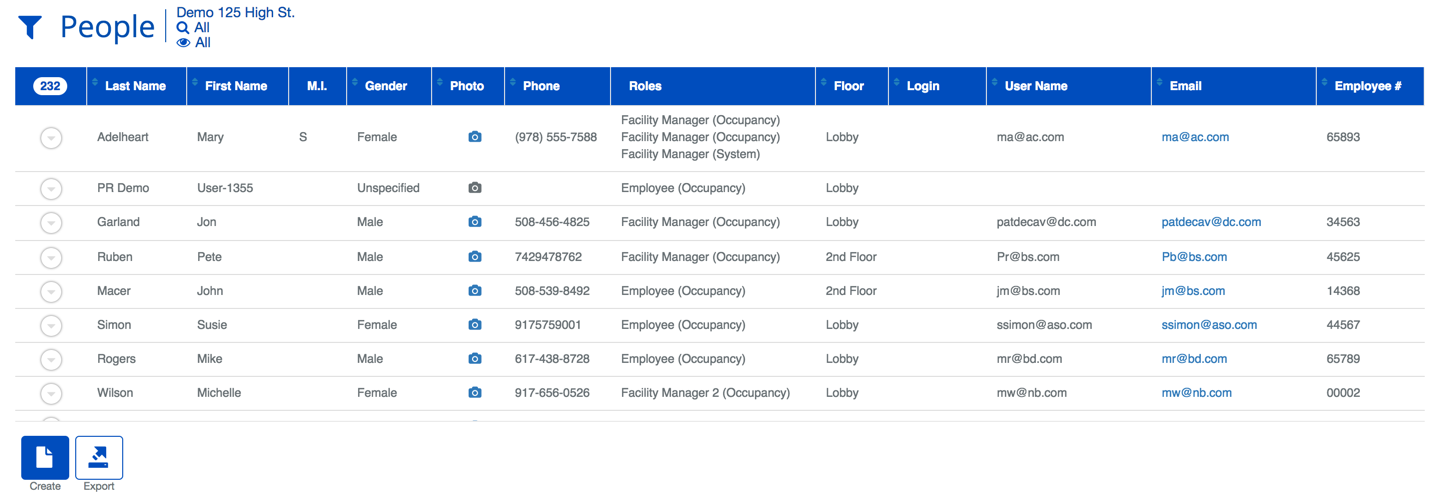Open email link patdecav@dc.com
This screenshot has height=500, width=1440.
pyautogui.click(x=1211, y=222)
